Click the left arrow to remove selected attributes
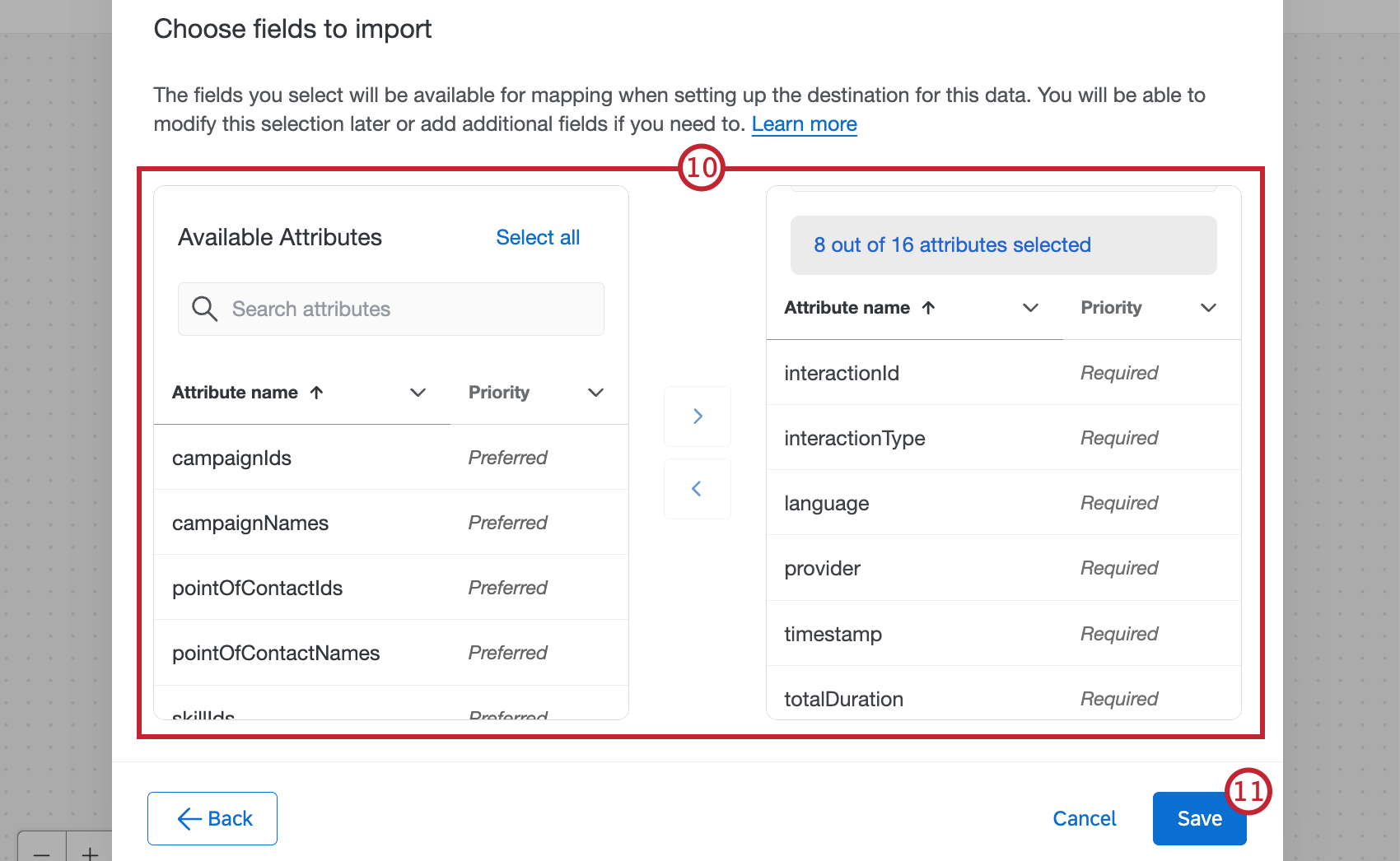Viewport: 1400px width, 861px height. pyautogui.click(x=697, y=488)
